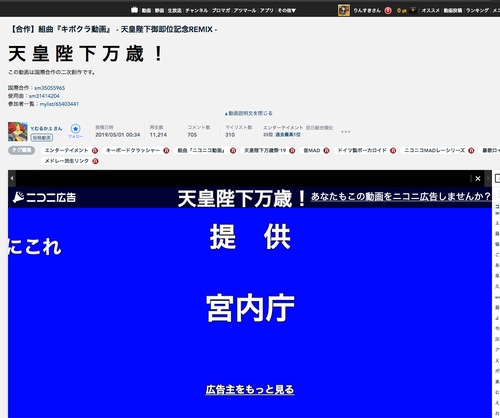
Task: Open the オススメ link
Action: [430, 11]
